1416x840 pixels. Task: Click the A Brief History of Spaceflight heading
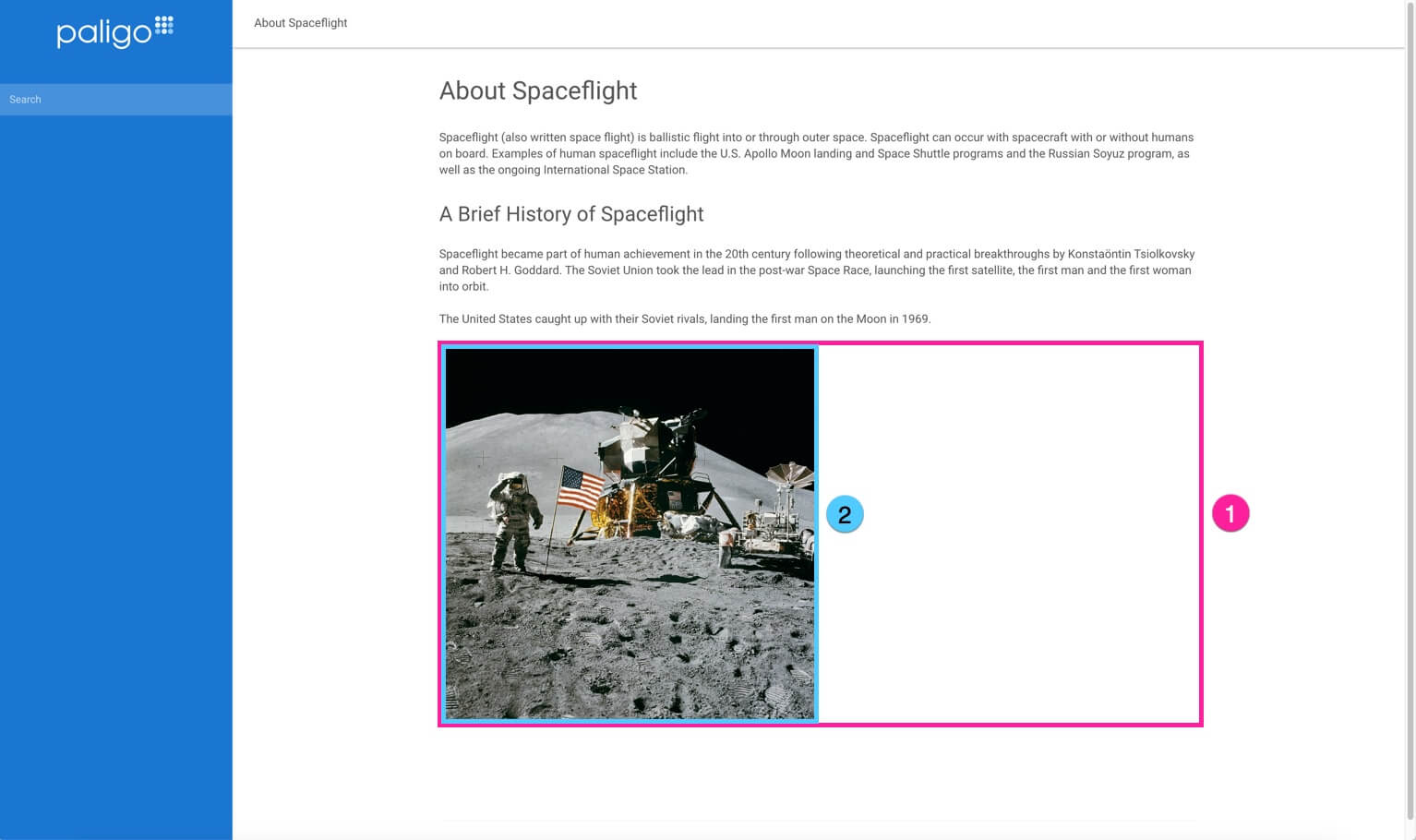571,214
